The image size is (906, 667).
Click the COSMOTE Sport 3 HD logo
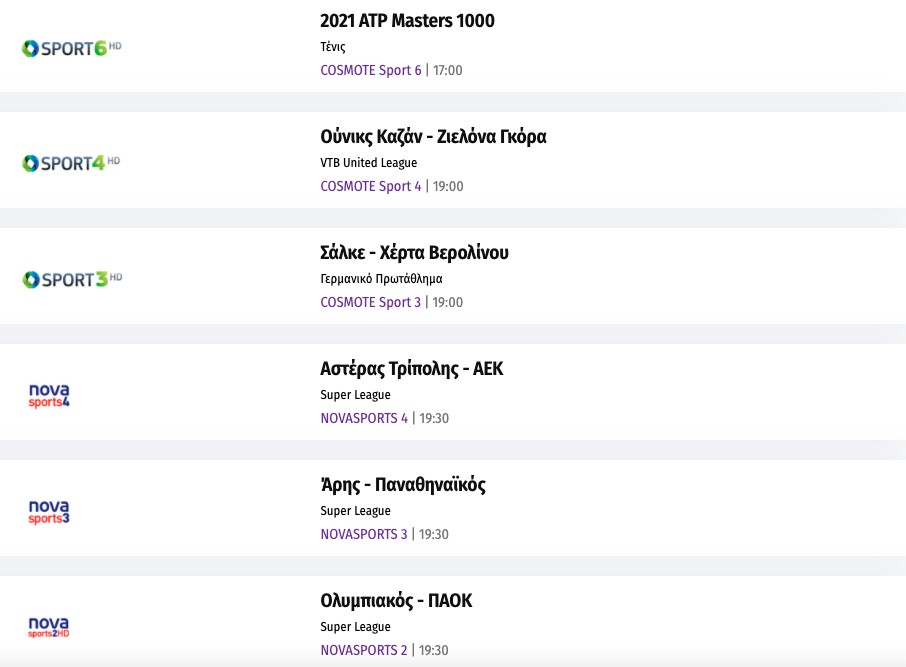[71, 279]
